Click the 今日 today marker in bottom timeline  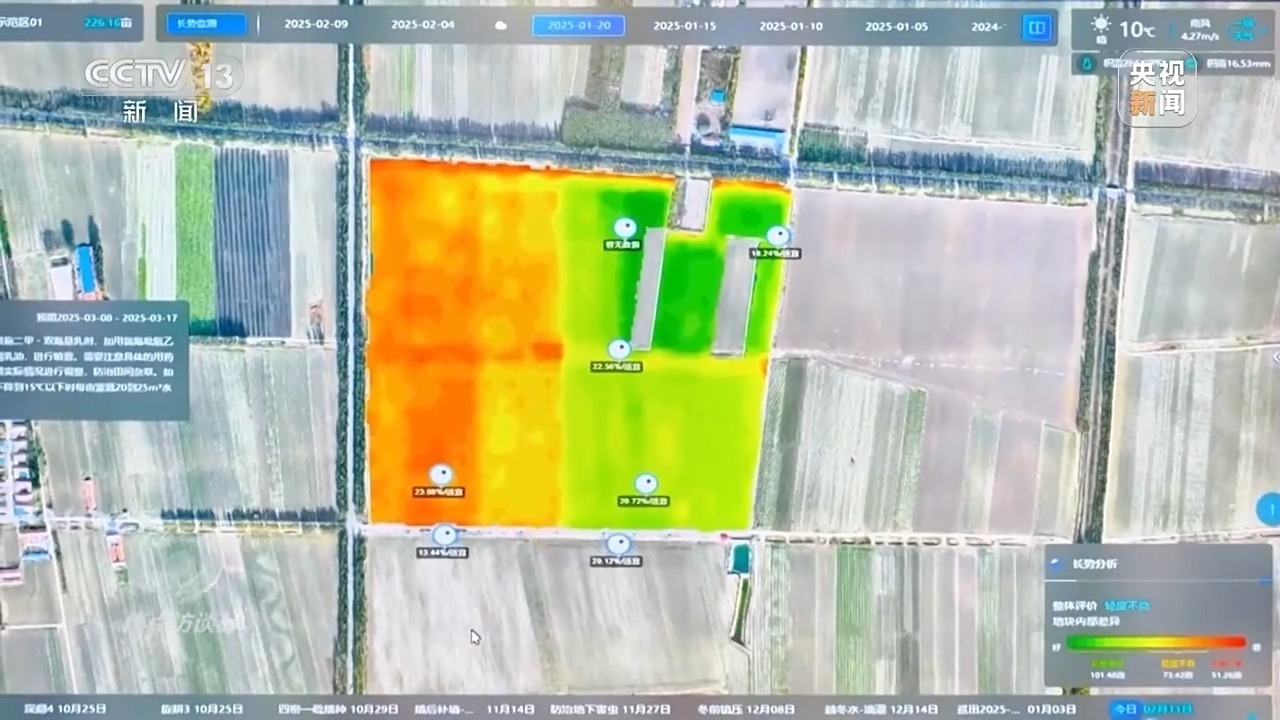pos(1125,709)
